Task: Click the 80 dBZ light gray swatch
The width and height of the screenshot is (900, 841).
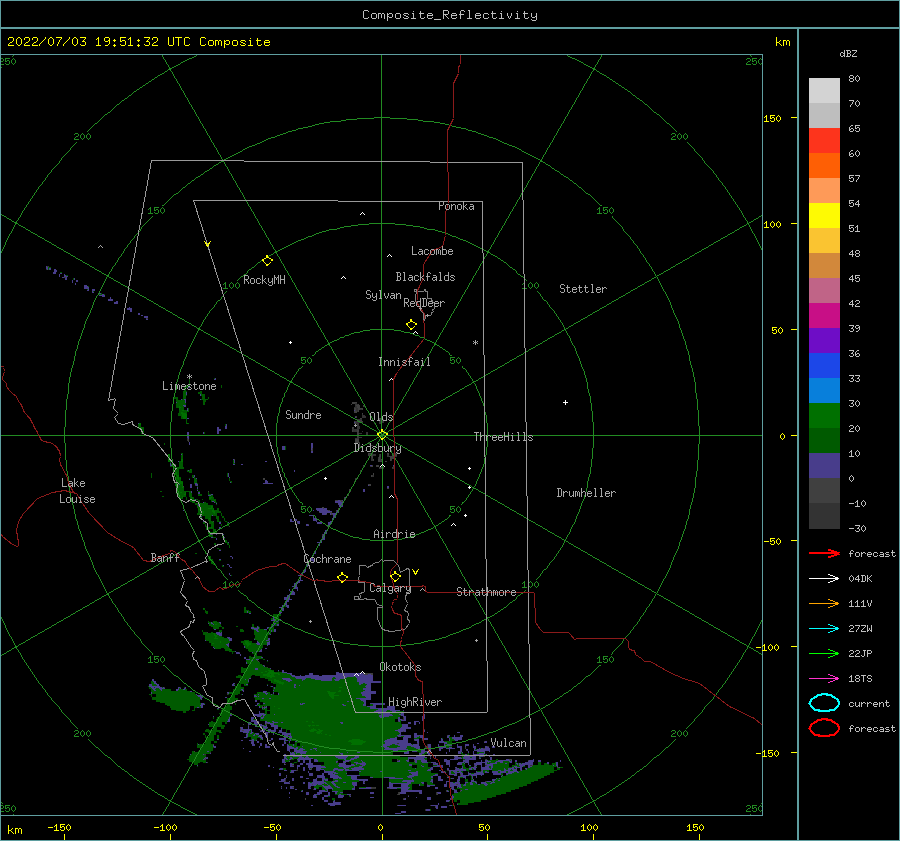Action: 824,91
